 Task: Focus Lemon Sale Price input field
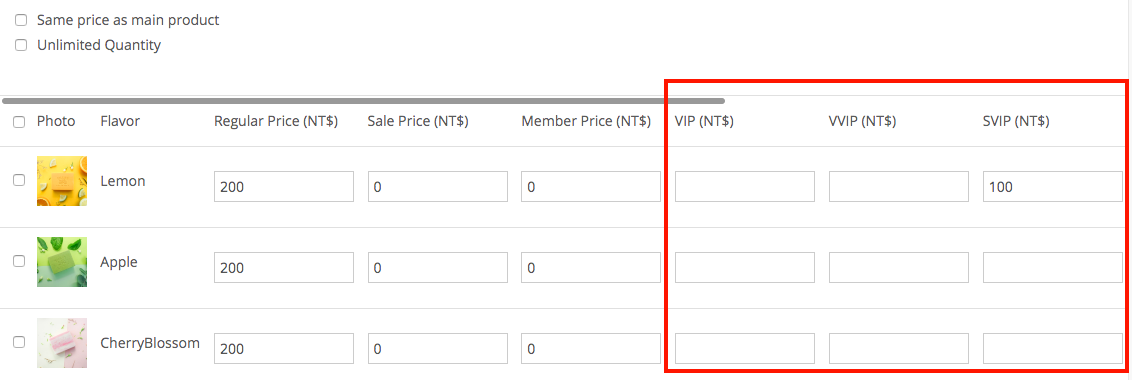point(437,186)
